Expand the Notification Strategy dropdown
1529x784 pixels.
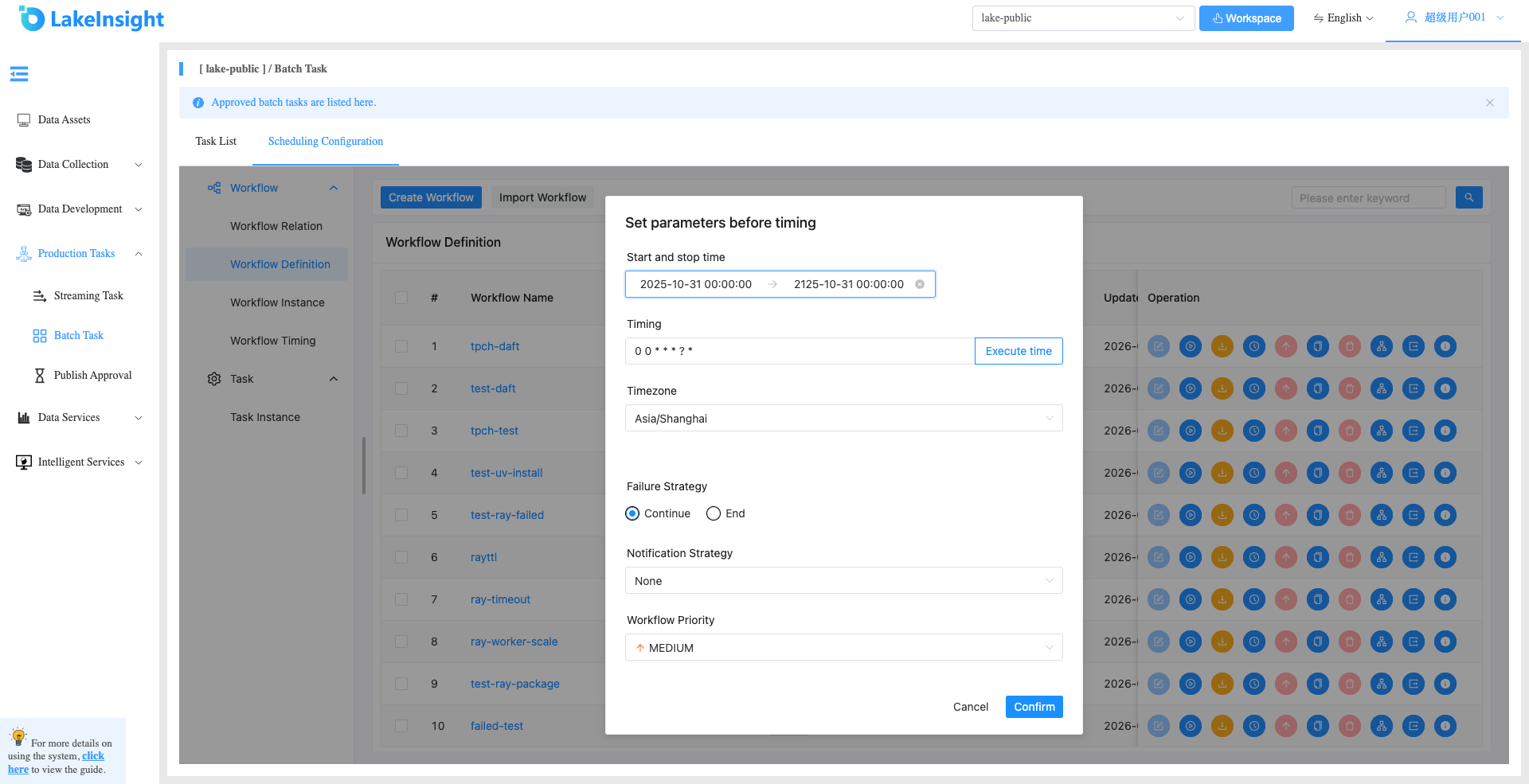(x=843, y=580)
